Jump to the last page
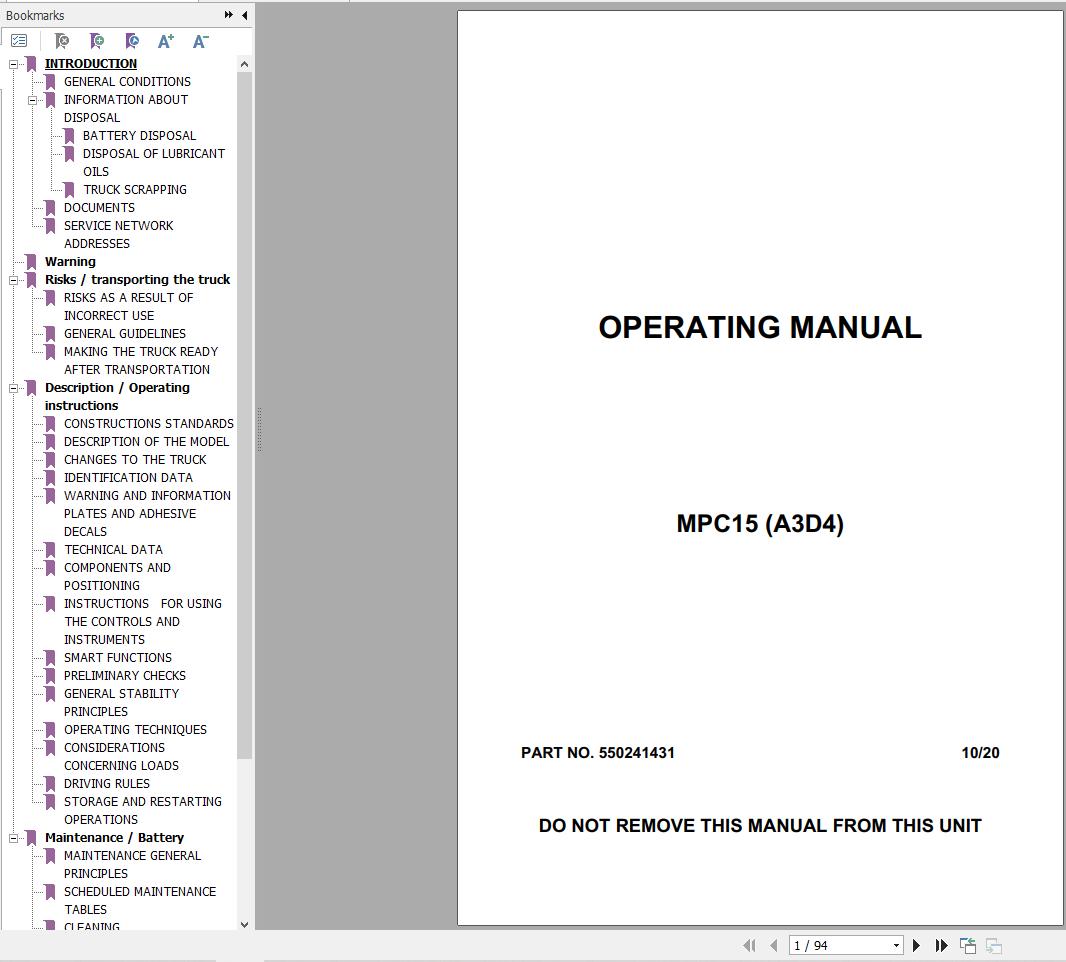The height and width of the screenshot is (962, 1066). pos(942,945)
